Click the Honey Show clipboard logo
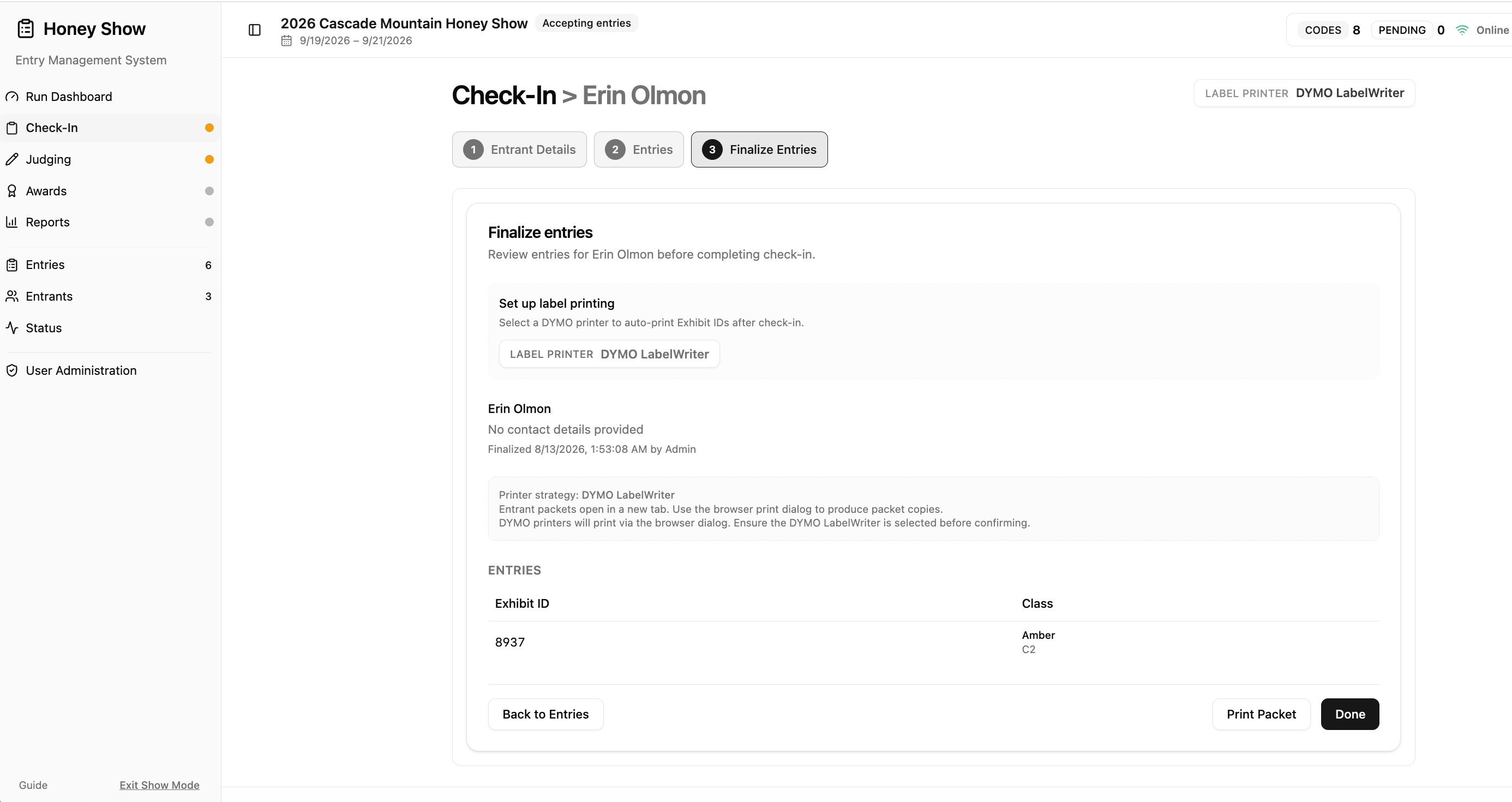This screenshot has width=1512, height=802. pos(26,28)
